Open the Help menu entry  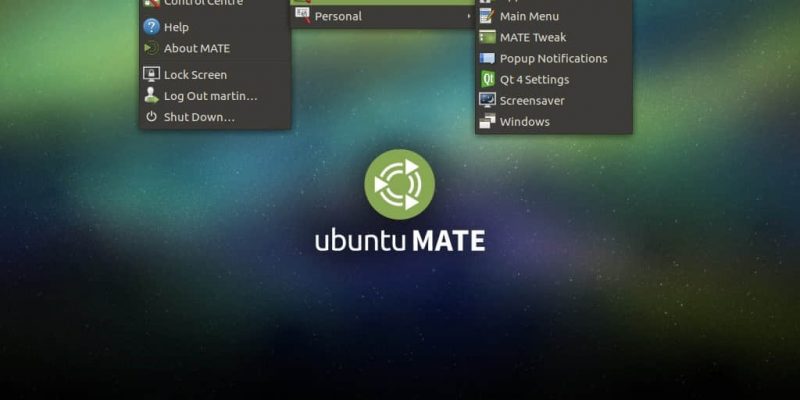coord(215,27)
